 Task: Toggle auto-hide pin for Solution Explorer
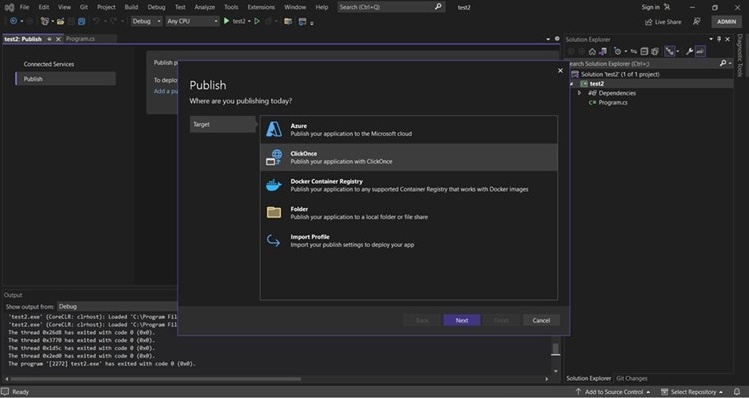point(719,39)
